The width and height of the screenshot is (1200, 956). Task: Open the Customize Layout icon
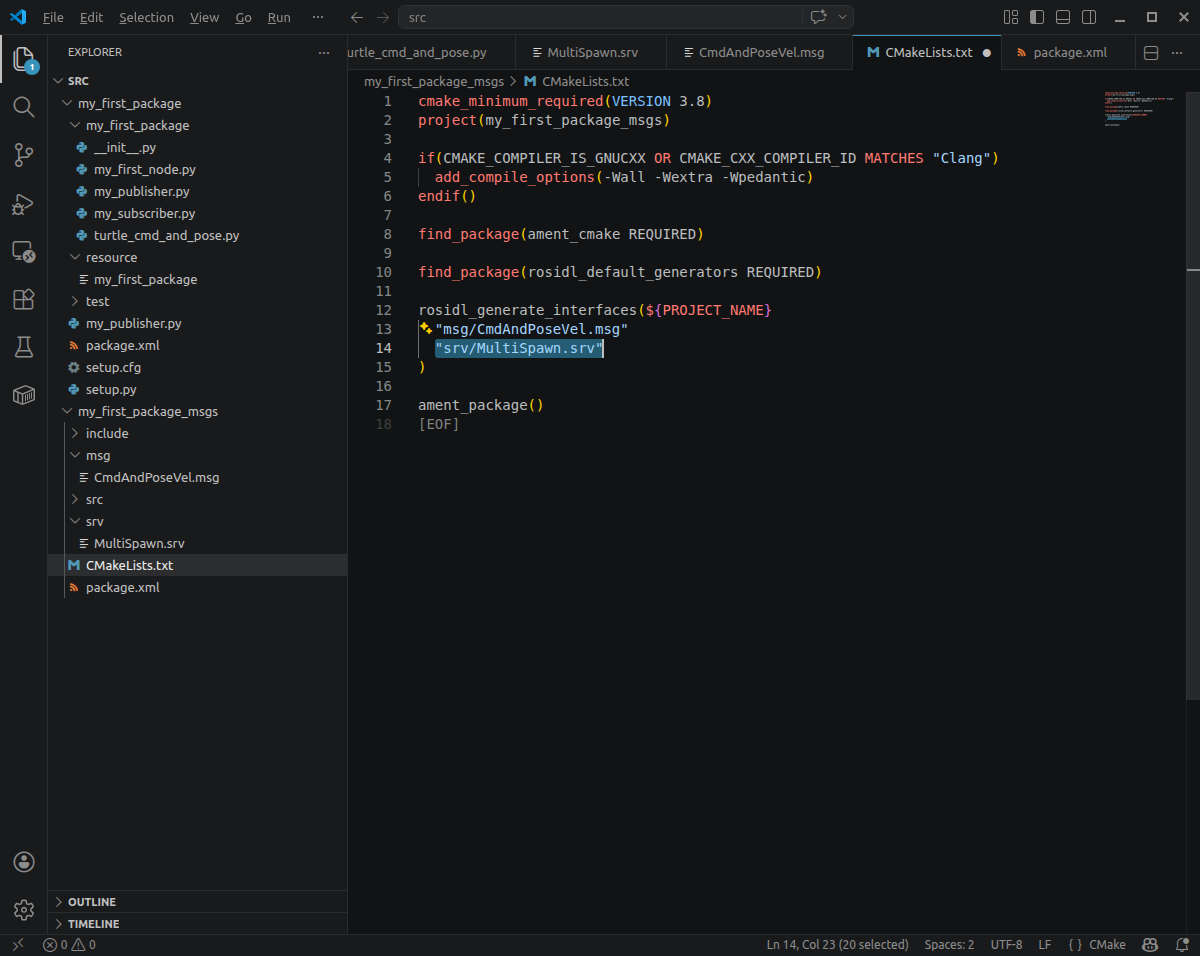pyautogui.click(x=1011, y=17)
